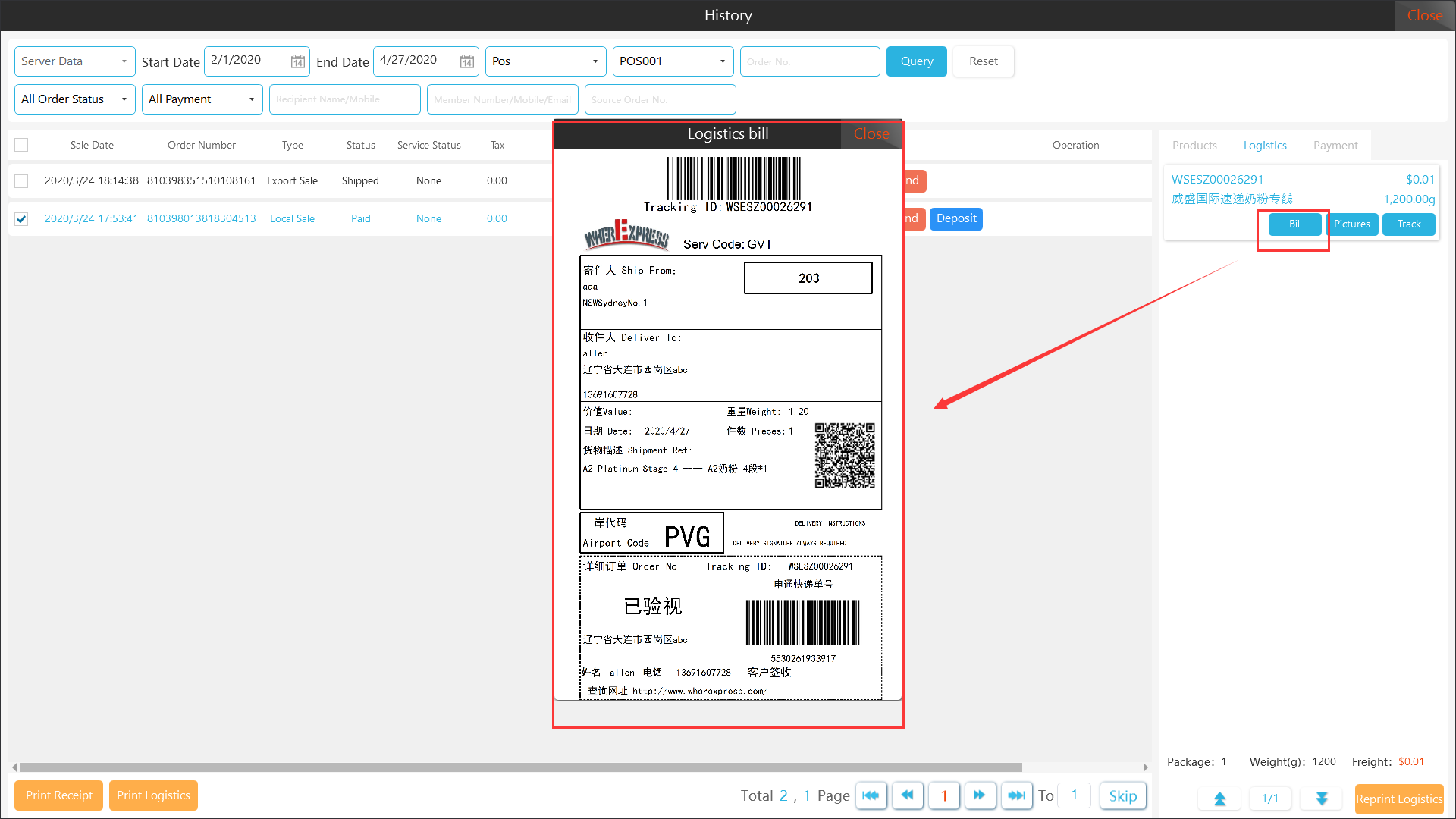Image resolution: width=1456 pixels, height=819 pixels.
Task: Toggle the select-all checkbox in header
Action: coord(21,145)
